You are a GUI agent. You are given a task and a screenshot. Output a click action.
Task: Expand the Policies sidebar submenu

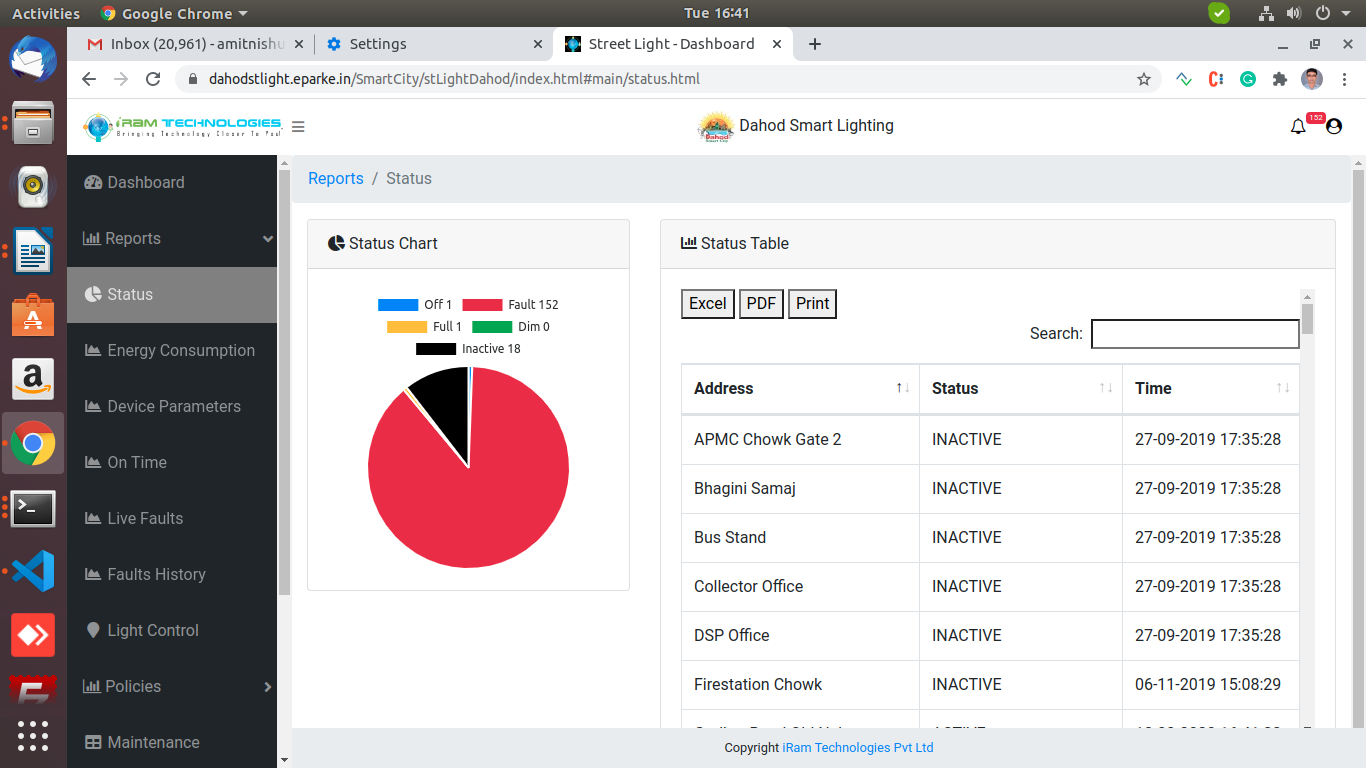(172, 686)
